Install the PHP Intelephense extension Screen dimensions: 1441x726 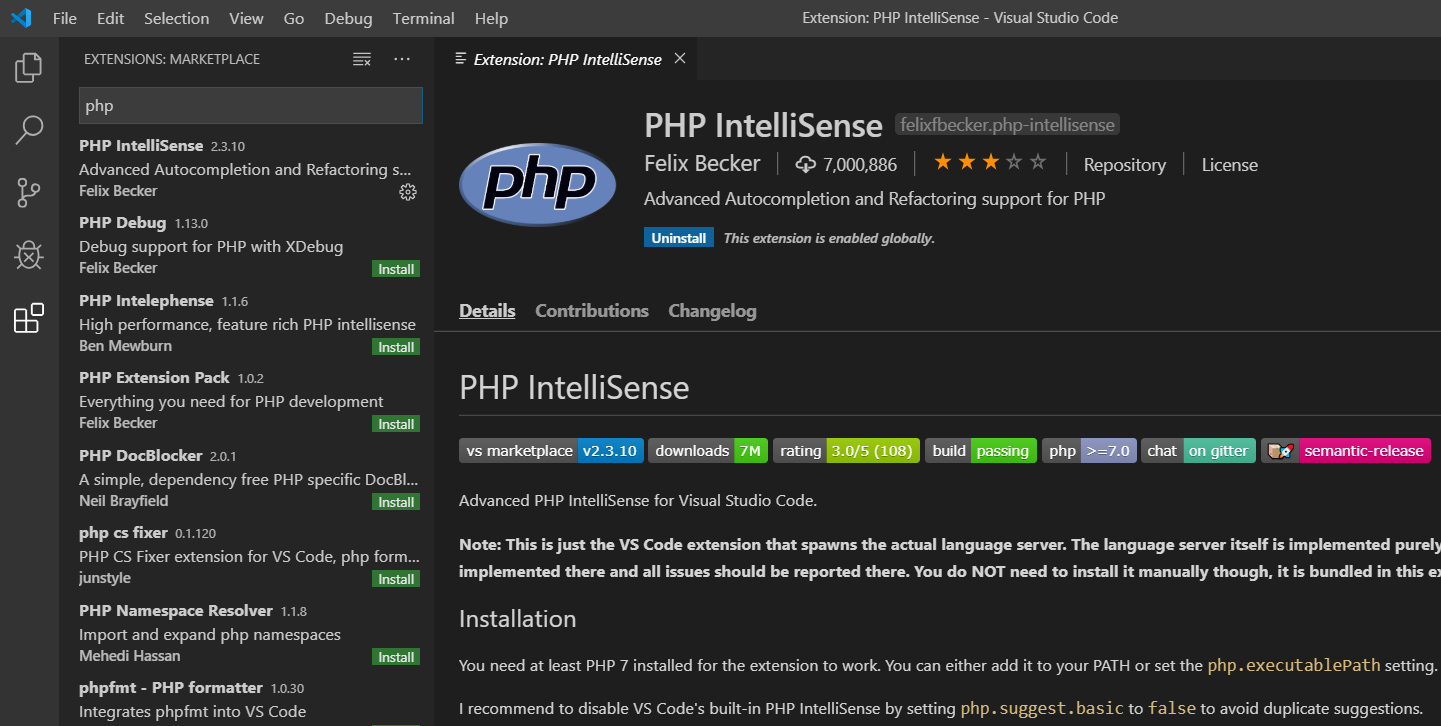[396, 347]
